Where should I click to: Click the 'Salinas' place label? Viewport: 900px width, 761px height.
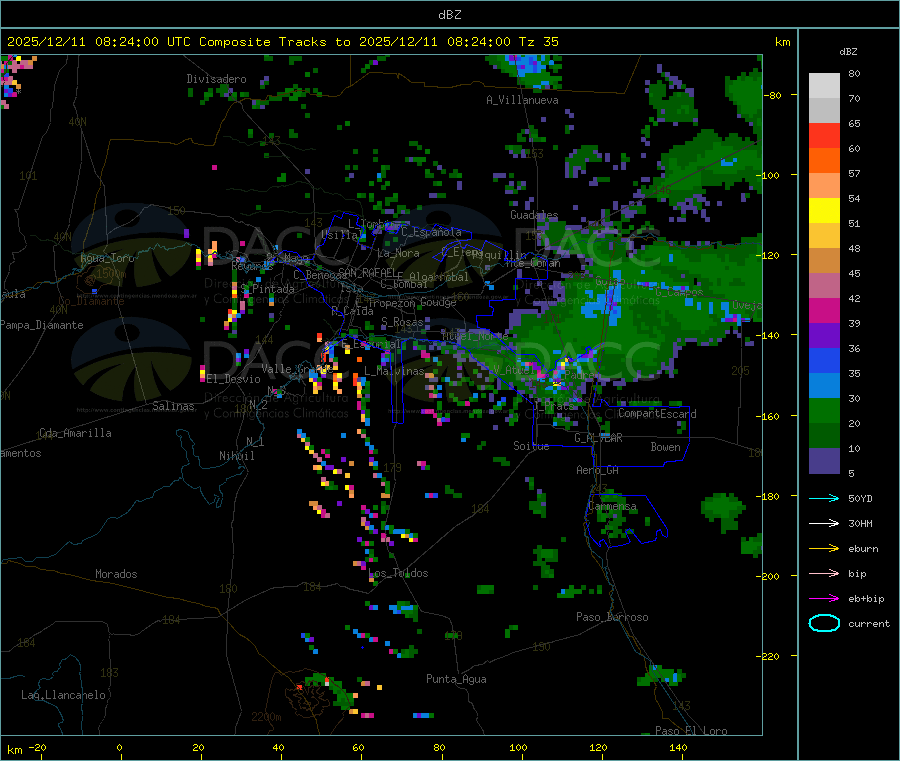pyautogui.click(x=173, y=406)
